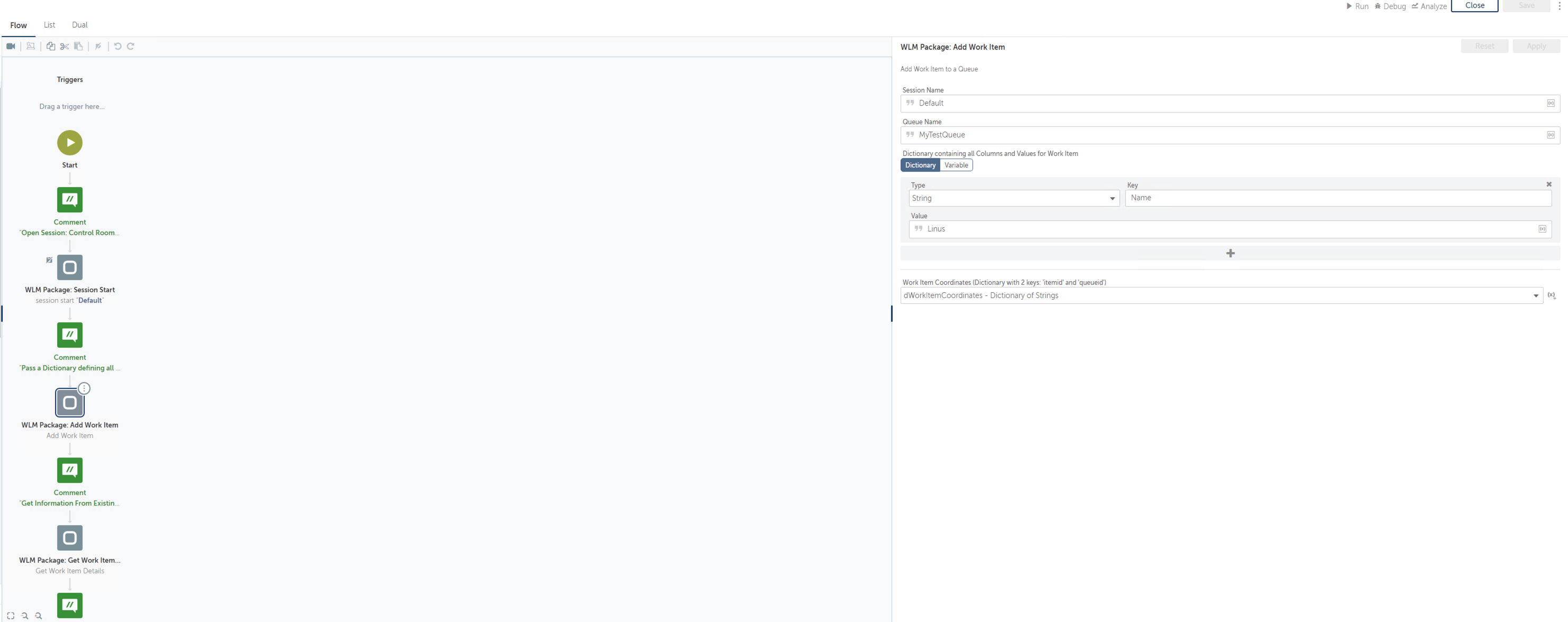Switch to the List tab

tap(49, 25)
